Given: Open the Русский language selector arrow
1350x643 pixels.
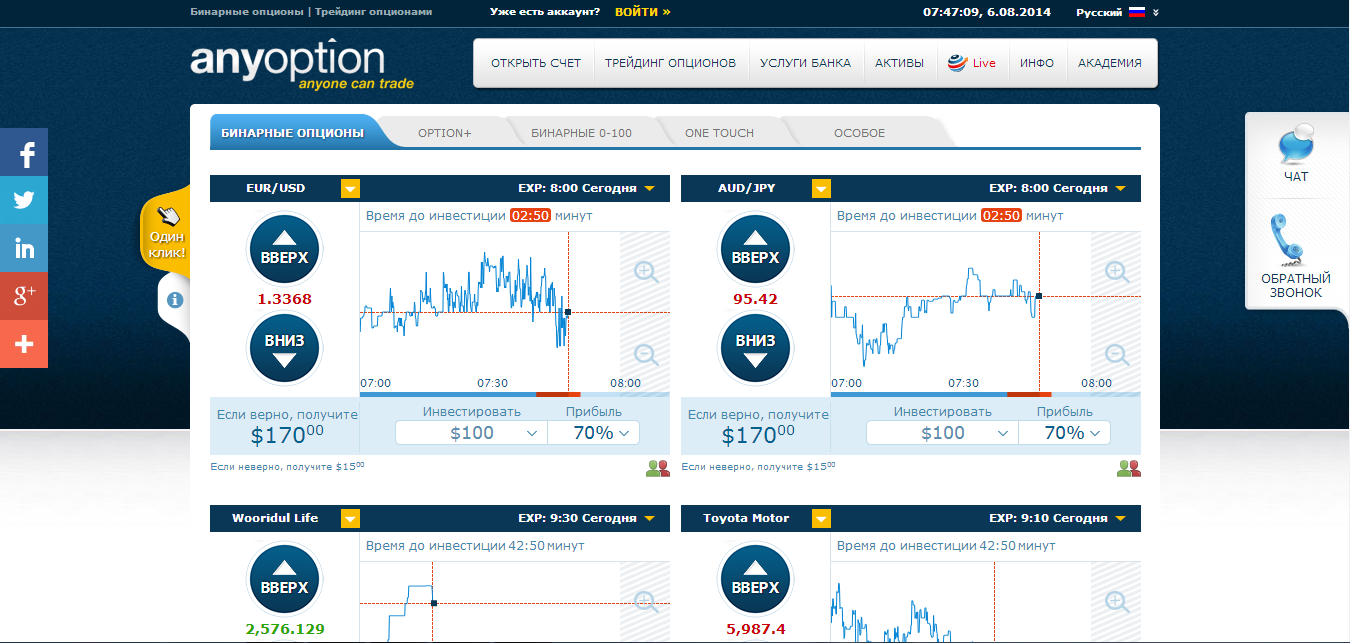Looking at the screenshot, I should tap(1156, 13).
